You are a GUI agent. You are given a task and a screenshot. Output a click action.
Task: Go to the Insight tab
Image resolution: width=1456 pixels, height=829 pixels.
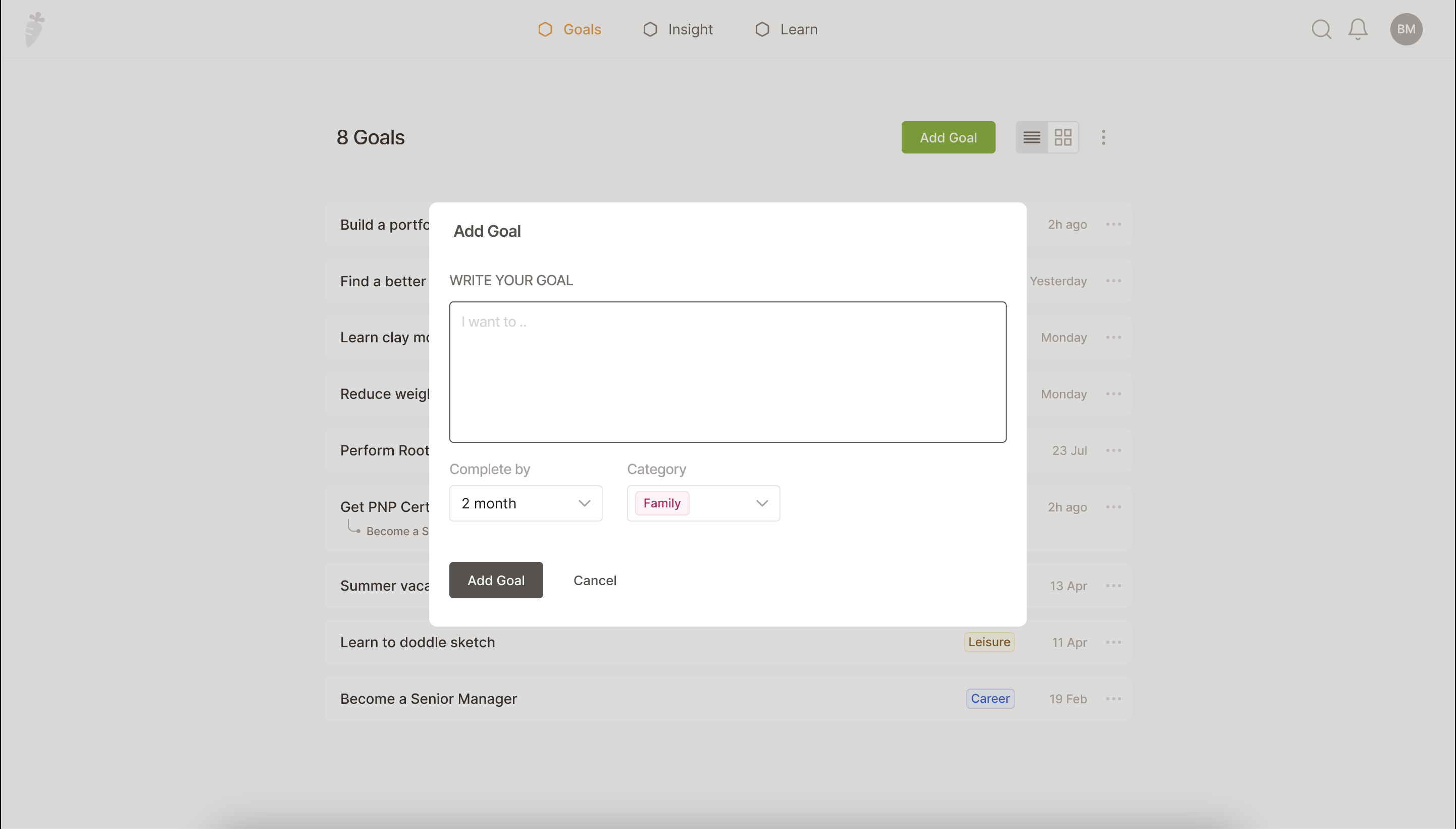[x=678, y=29]
